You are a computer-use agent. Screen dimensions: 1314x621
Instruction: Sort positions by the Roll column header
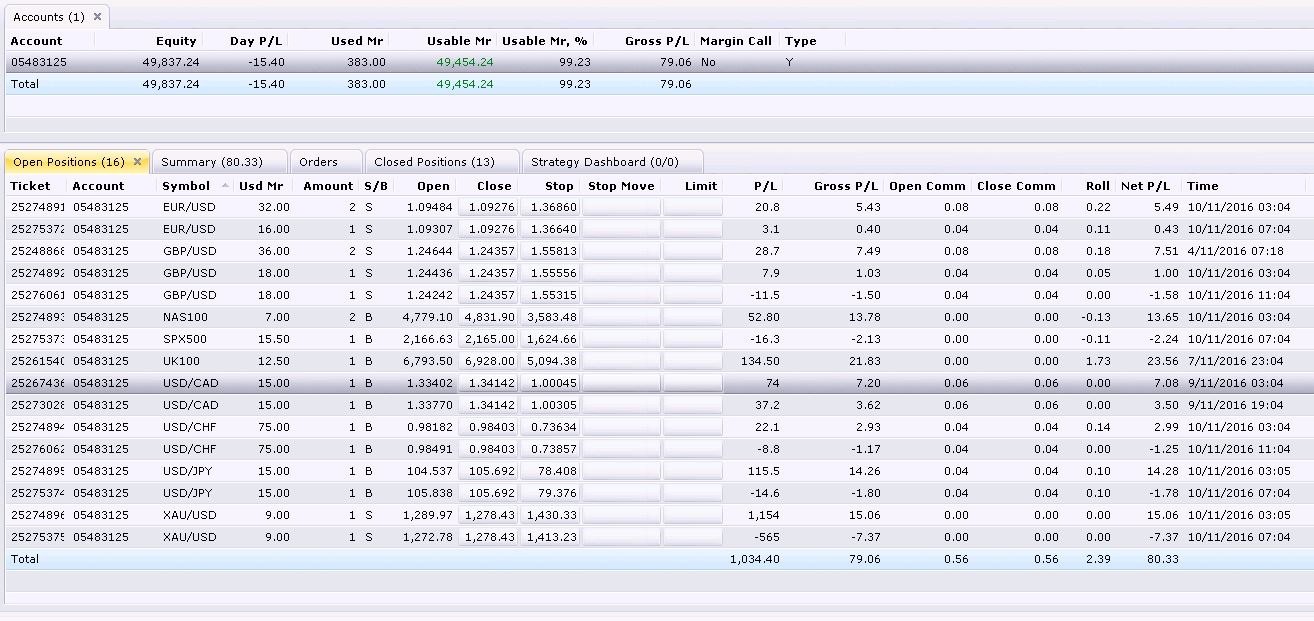[x=1098, y=186]
